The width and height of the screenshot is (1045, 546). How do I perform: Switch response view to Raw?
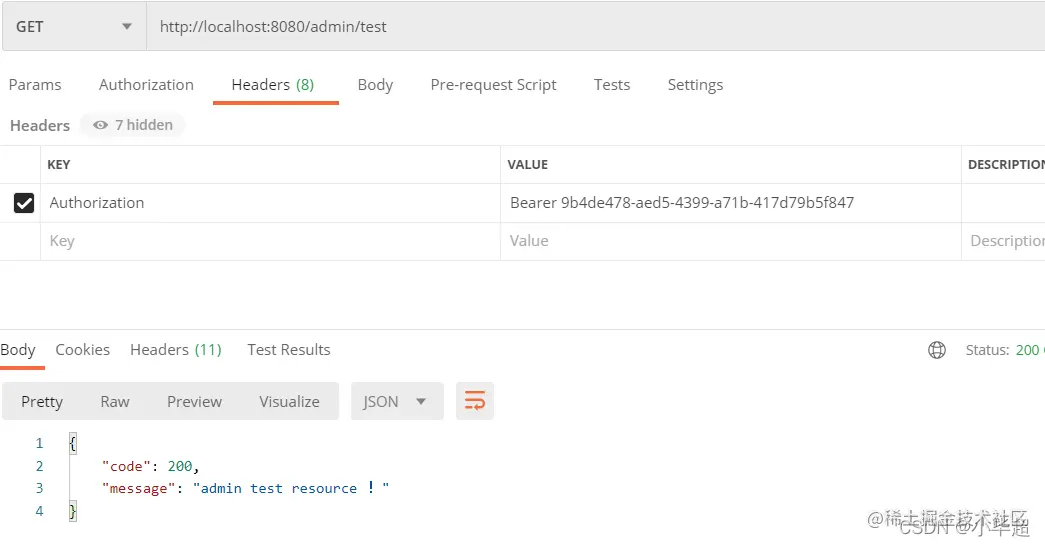[115, 401]
